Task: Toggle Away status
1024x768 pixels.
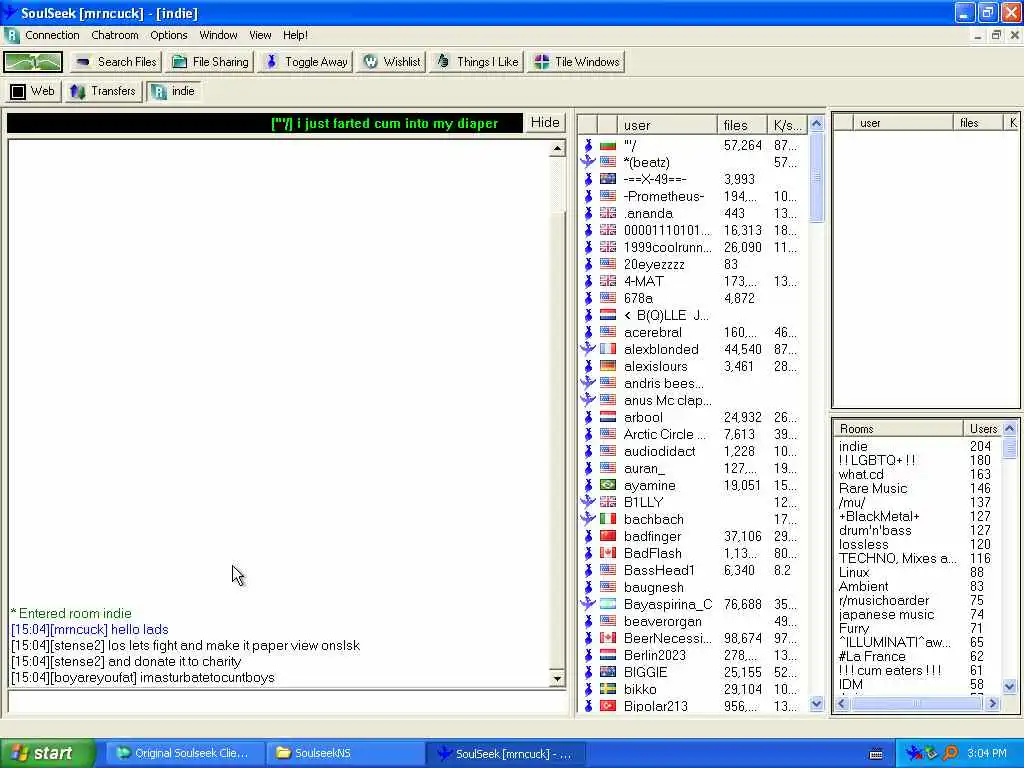Action: [x=306, y=62]
